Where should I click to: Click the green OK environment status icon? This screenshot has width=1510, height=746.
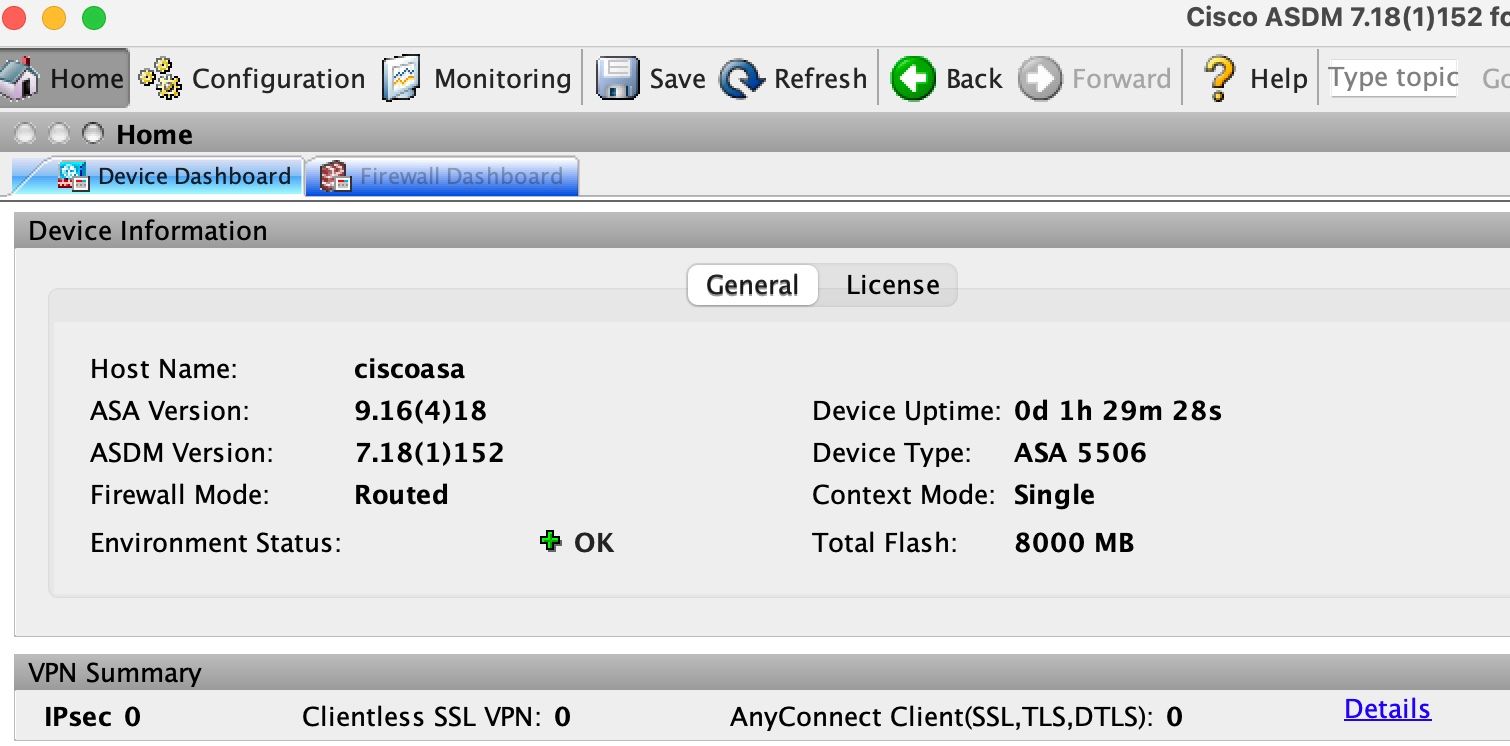550,541
